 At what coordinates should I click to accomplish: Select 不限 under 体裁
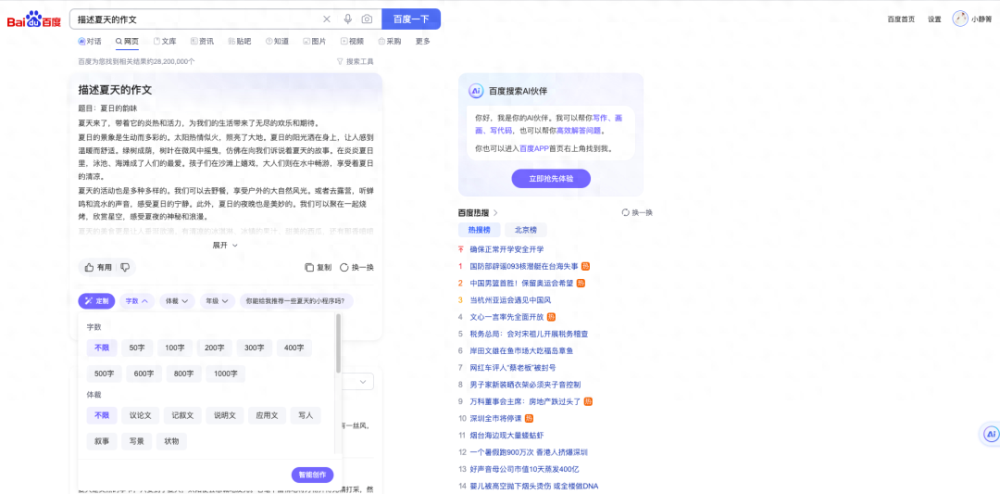click(102, 416)
